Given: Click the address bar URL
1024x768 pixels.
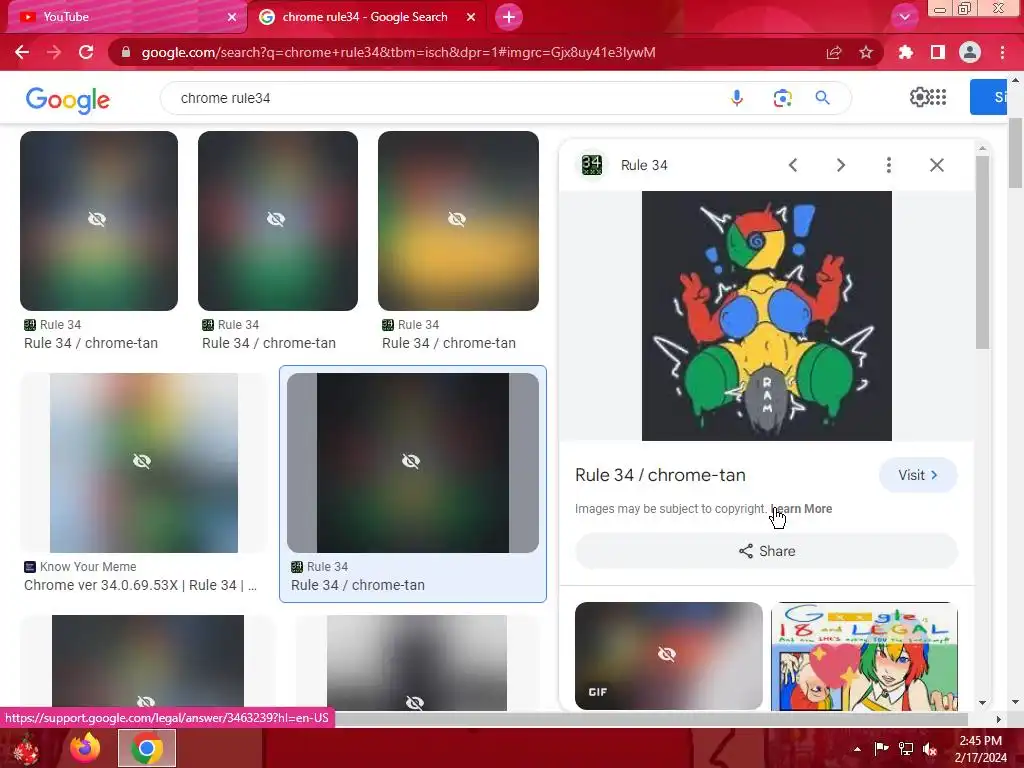Looking at the screenshot, I should click(398, 52).
